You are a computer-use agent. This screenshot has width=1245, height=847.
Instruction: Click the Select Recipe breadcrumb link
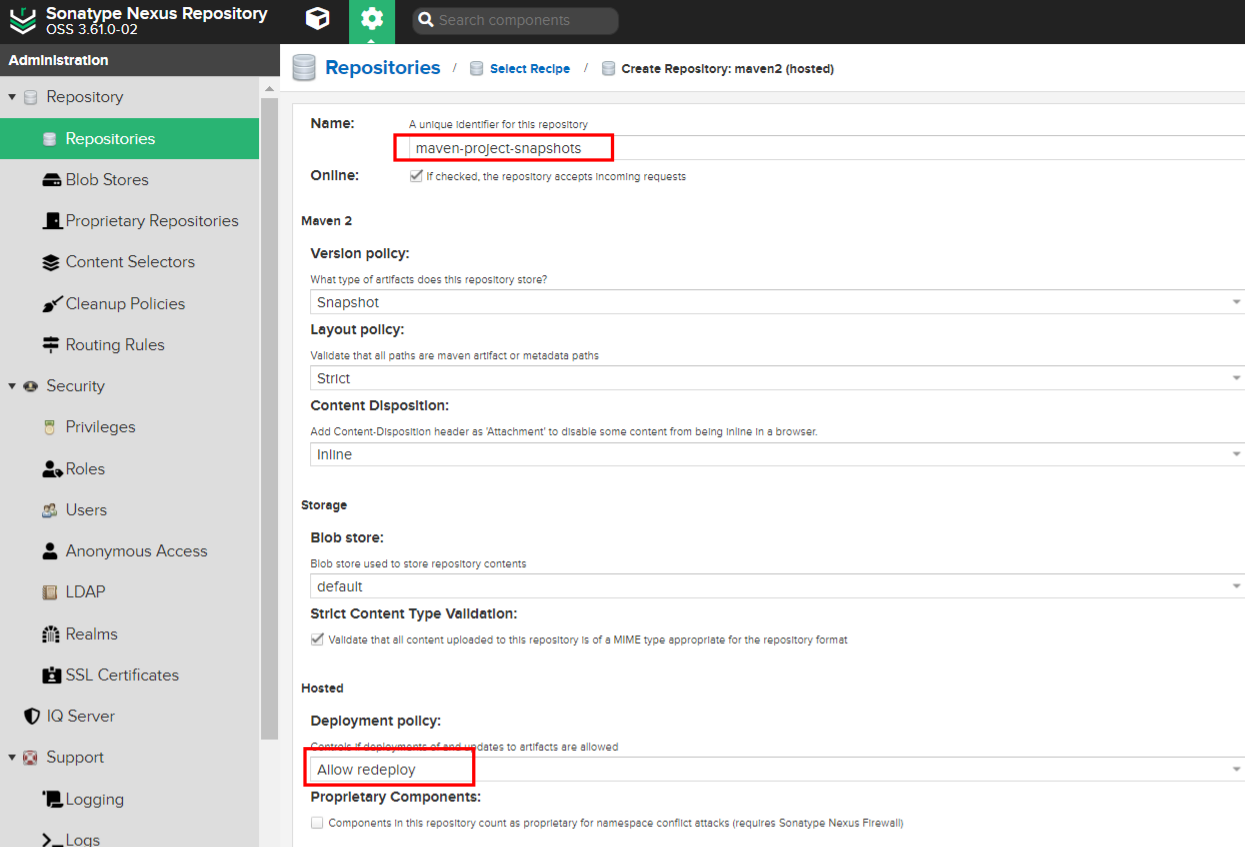[529, 69]
